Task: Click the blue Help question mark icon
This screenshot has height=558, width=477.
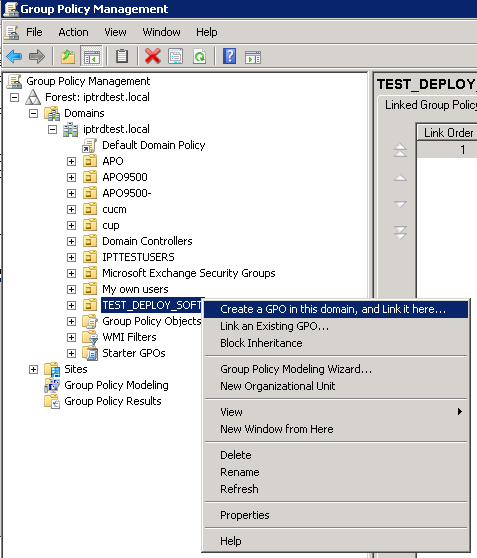Action: pos(230,56)
